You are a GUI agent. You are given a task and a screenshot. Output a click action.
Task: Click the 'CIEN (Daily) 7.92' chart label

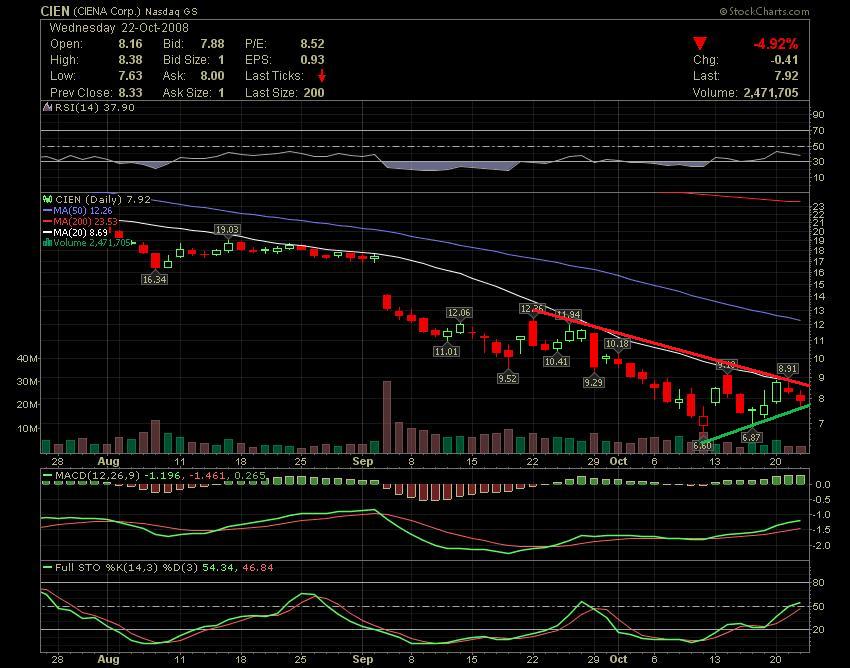(103, 200)
